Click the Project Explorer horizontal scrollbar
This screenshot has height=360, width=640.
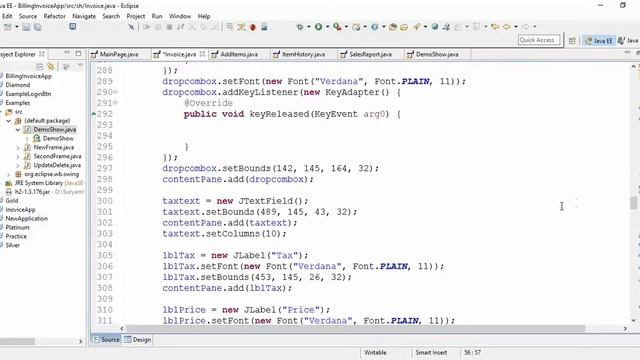(x=17, y=341)
